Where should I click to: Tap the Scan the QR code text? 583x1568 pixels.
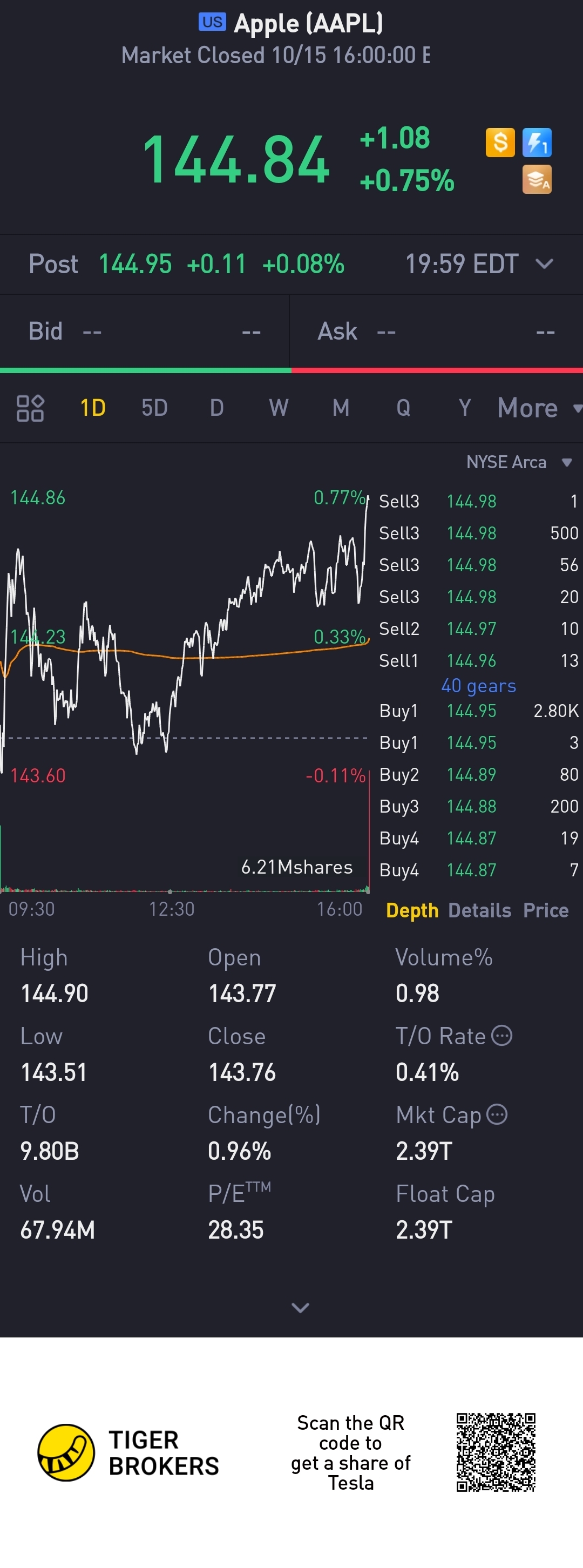point(350,1452)
